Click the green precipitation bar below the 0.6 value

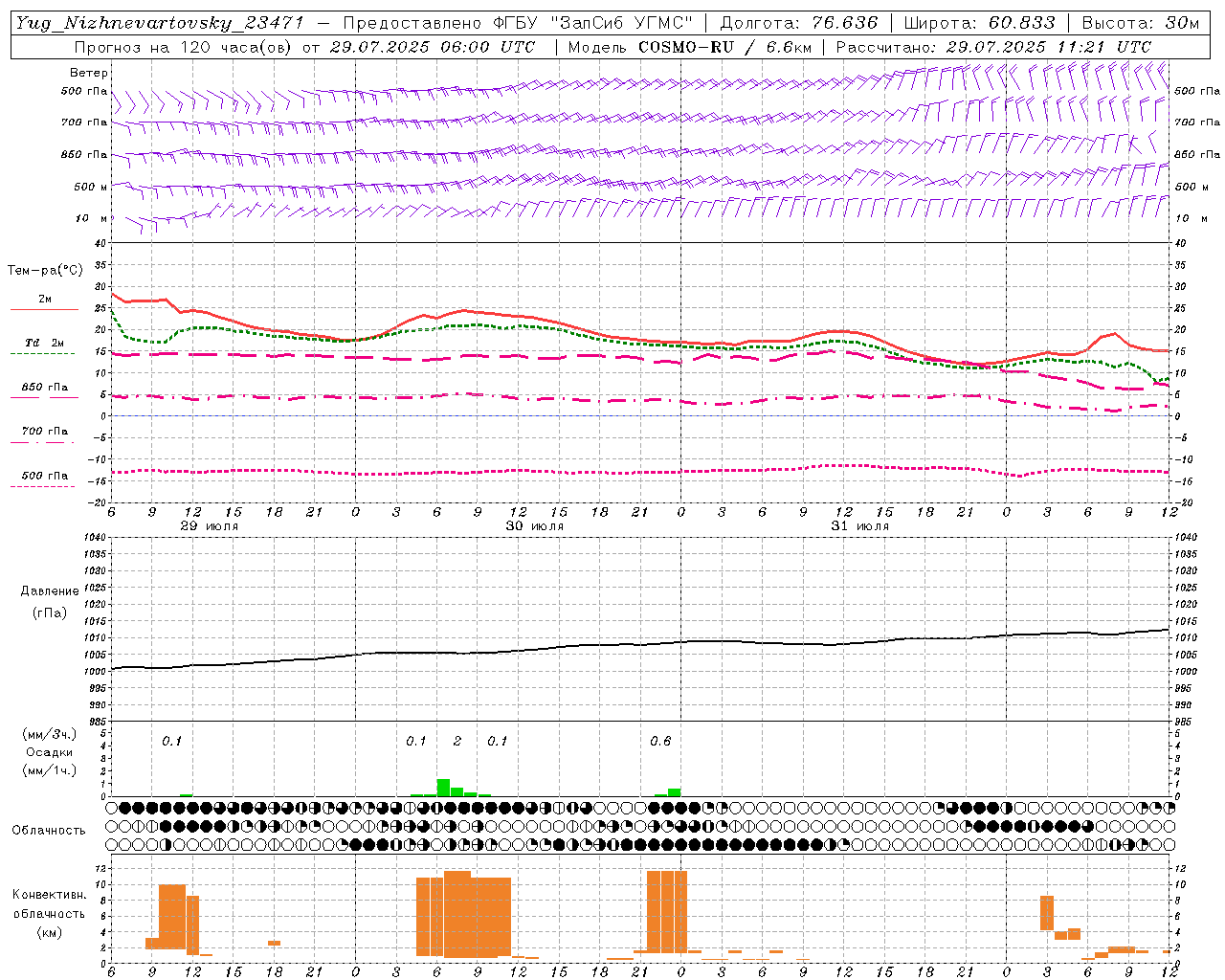(x=675, y=792)
